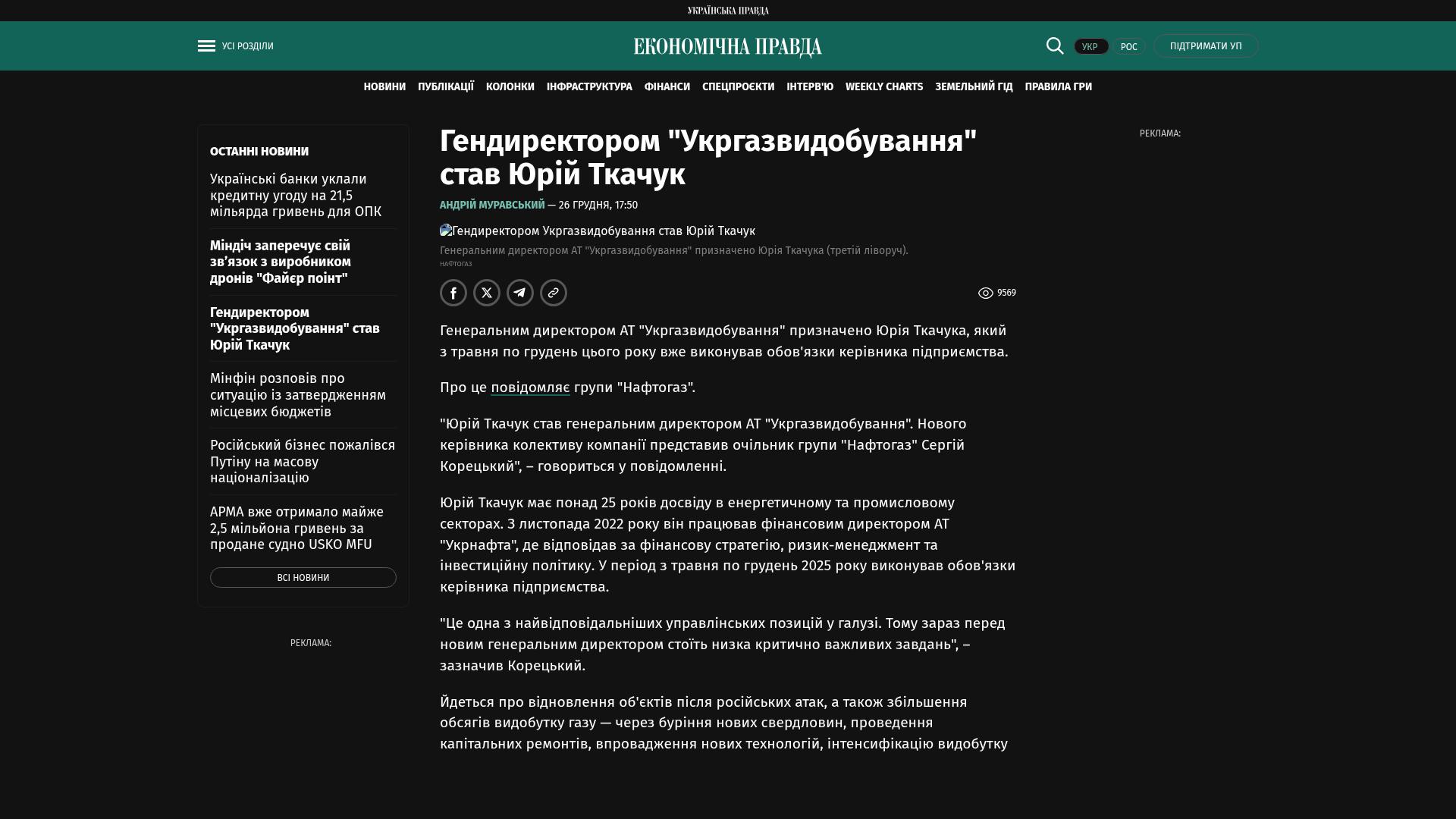Screen dimensions: 1456x819
Task: Go to Фінанси section
Action: tap(667, 86)
